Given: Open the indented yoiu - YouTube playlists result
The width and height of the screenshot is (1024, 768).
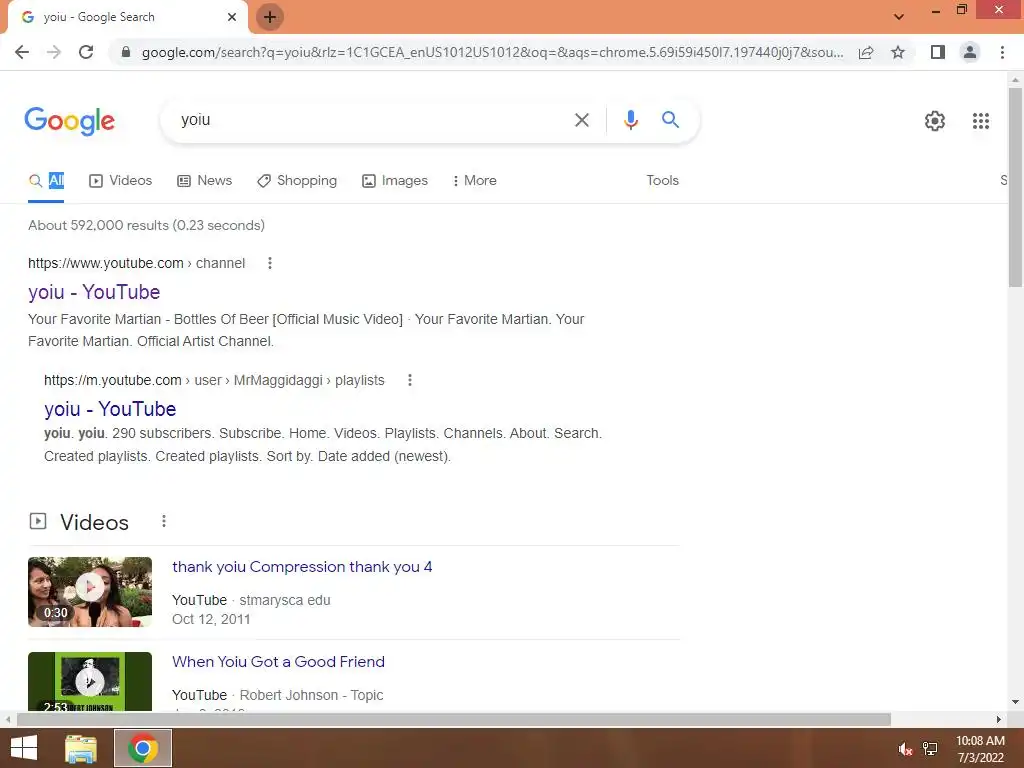Looking at the screenshot, I should (x=110, y=409).
